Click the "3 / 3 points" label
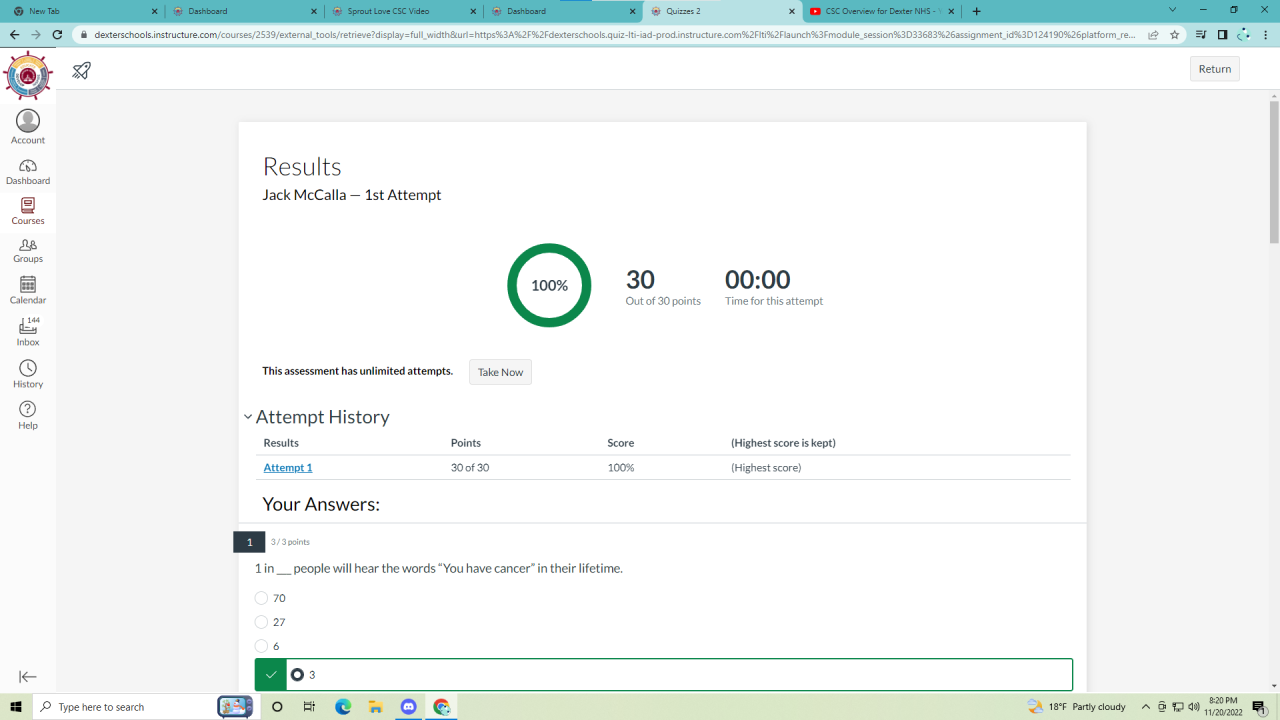Screen dimensions: 1280x720 [290, 542]
